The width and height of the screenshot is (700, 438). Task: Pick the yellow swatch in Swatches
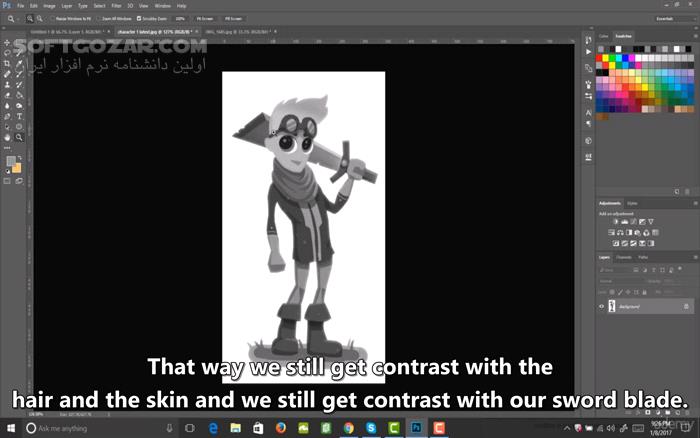(605, 58)
